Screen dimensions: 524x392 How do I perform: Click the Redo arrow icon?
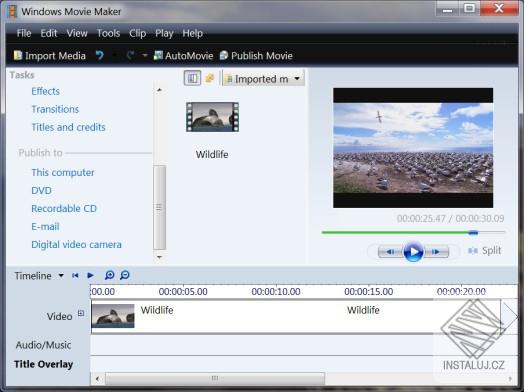click(x=130, y=55)
